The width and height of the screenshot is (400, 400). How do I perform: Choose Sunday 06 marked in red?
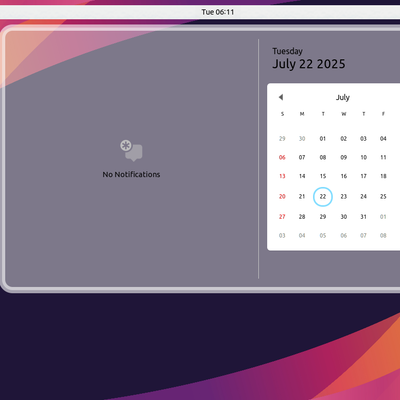tap(282, 157)
